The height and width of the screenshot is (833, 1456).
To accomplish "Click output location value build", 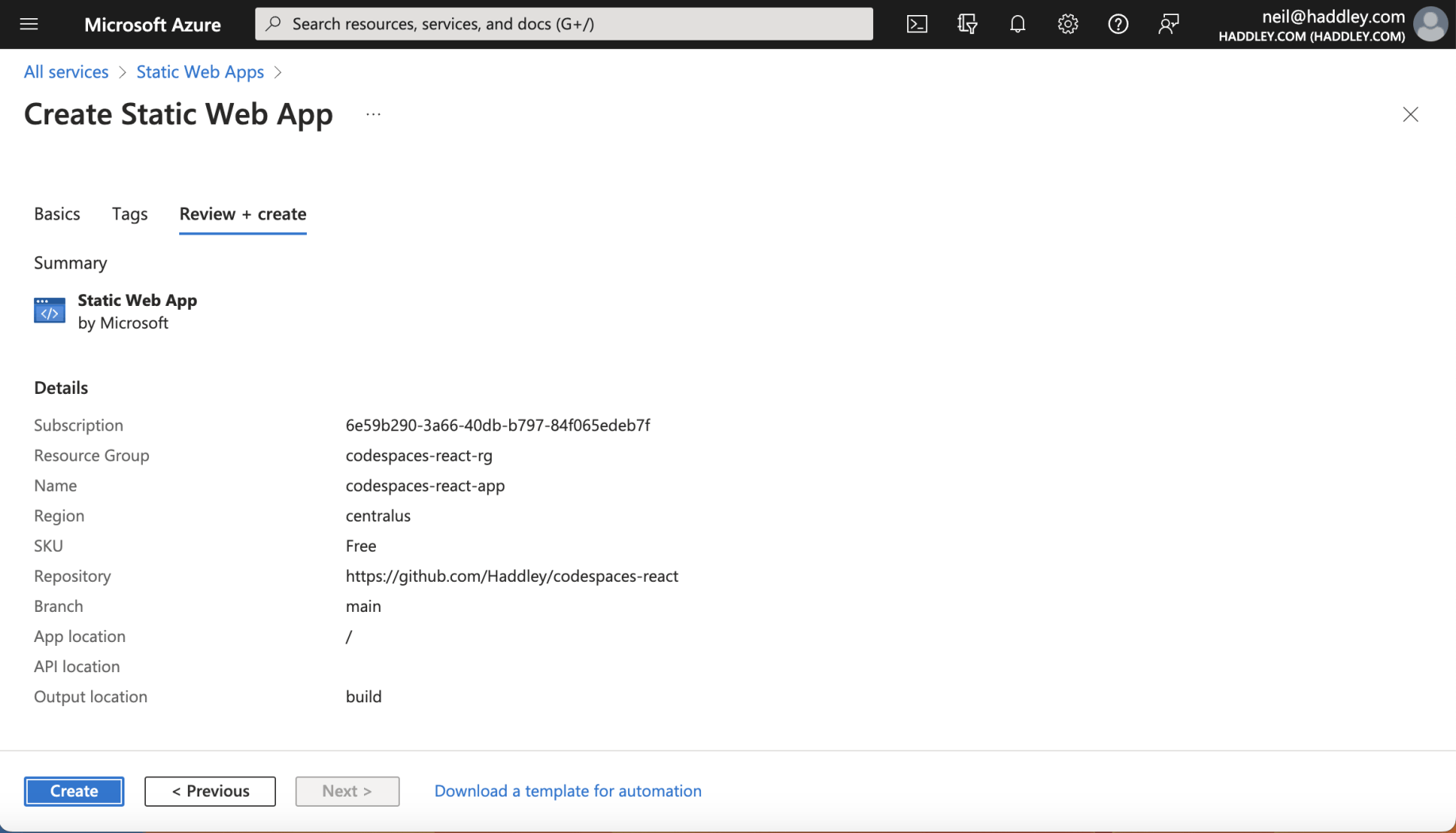I will click(363, 697).
